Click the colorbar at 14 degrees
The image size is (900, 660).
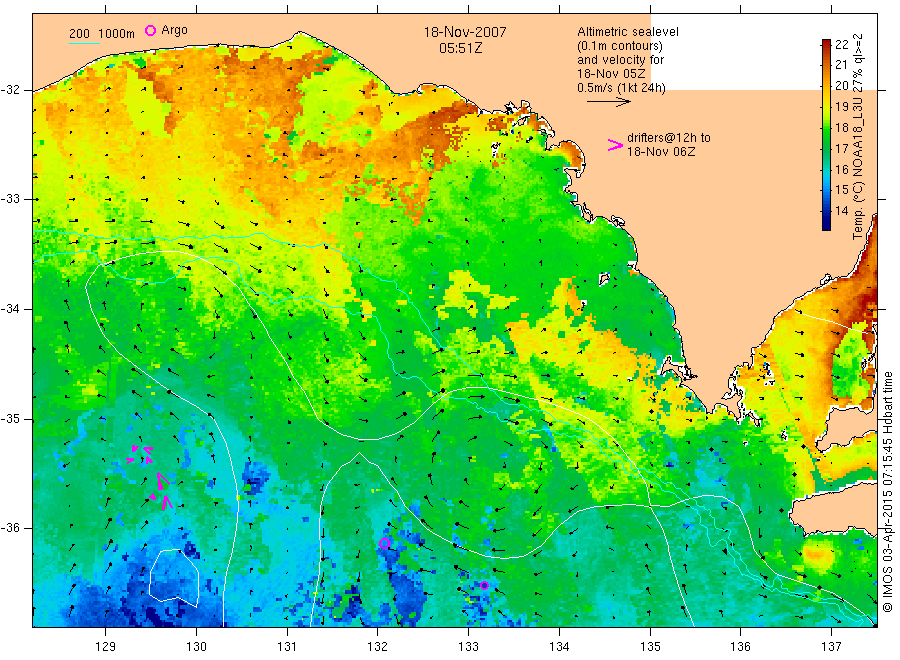tap(827, 211)
